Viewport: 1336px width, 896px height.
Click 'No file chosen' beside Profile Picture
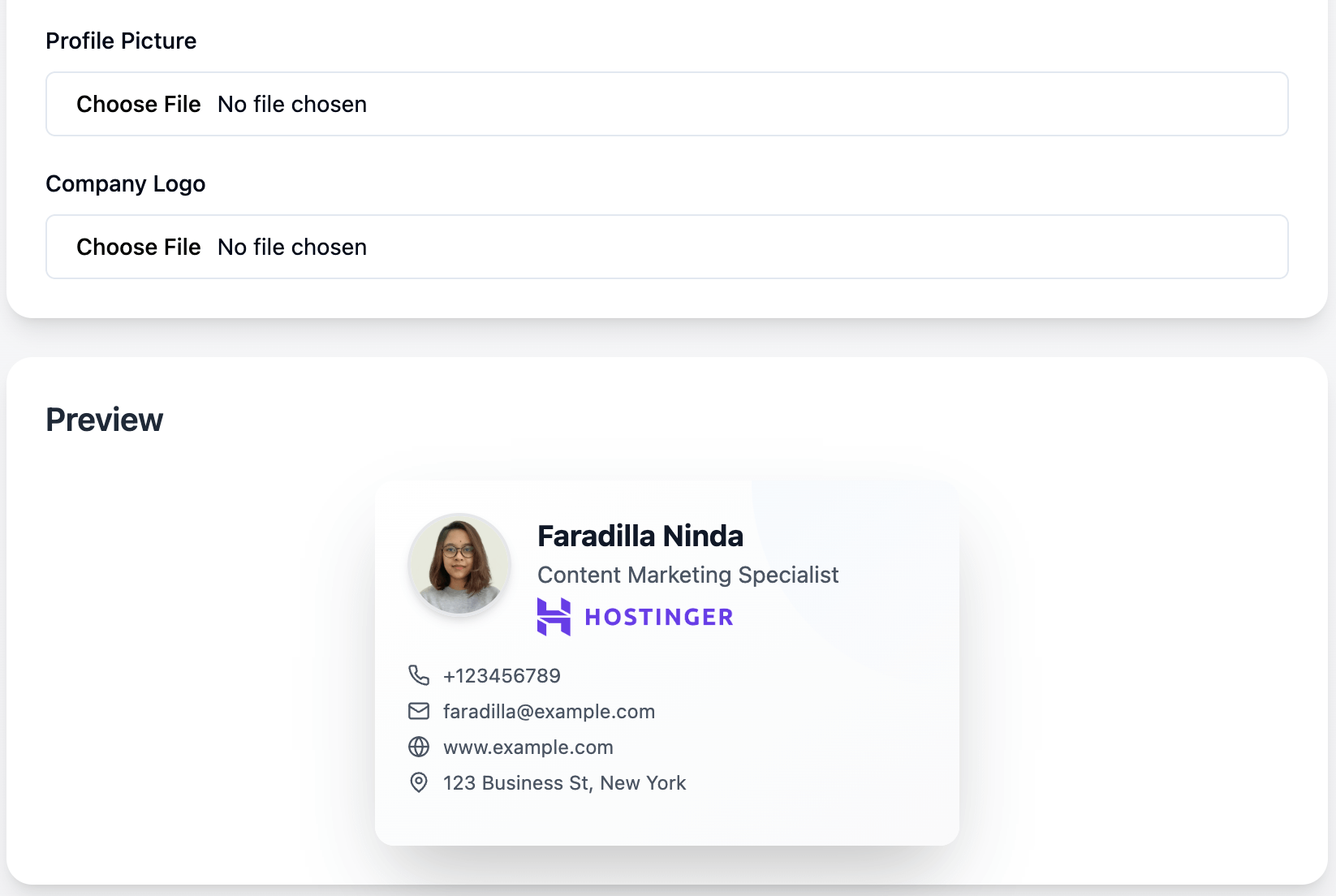291,104
